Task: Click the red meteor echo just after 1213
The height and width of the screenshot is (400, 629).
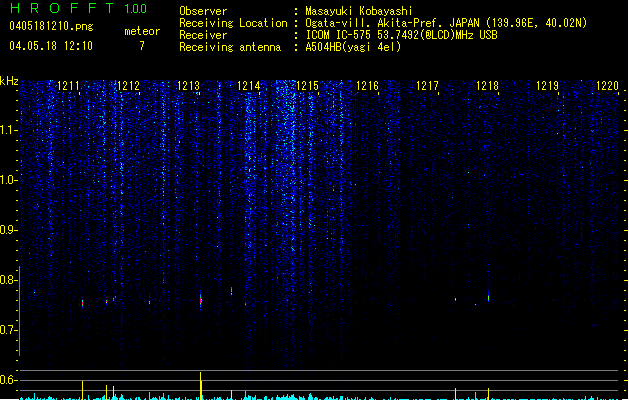Action: tap(201, 300)
